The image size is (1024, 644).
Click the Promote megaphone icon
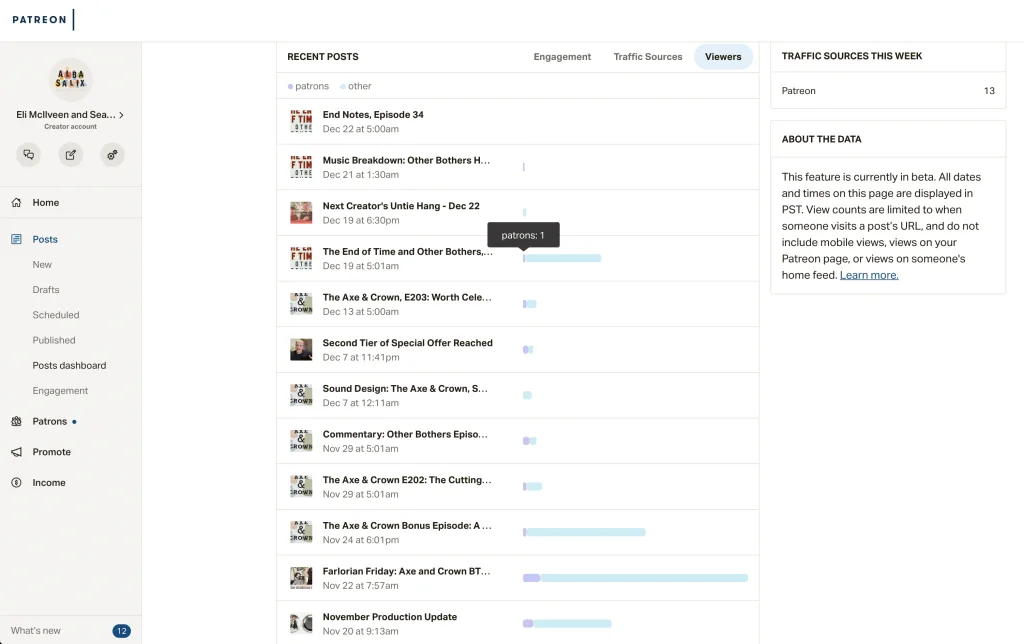16,452
